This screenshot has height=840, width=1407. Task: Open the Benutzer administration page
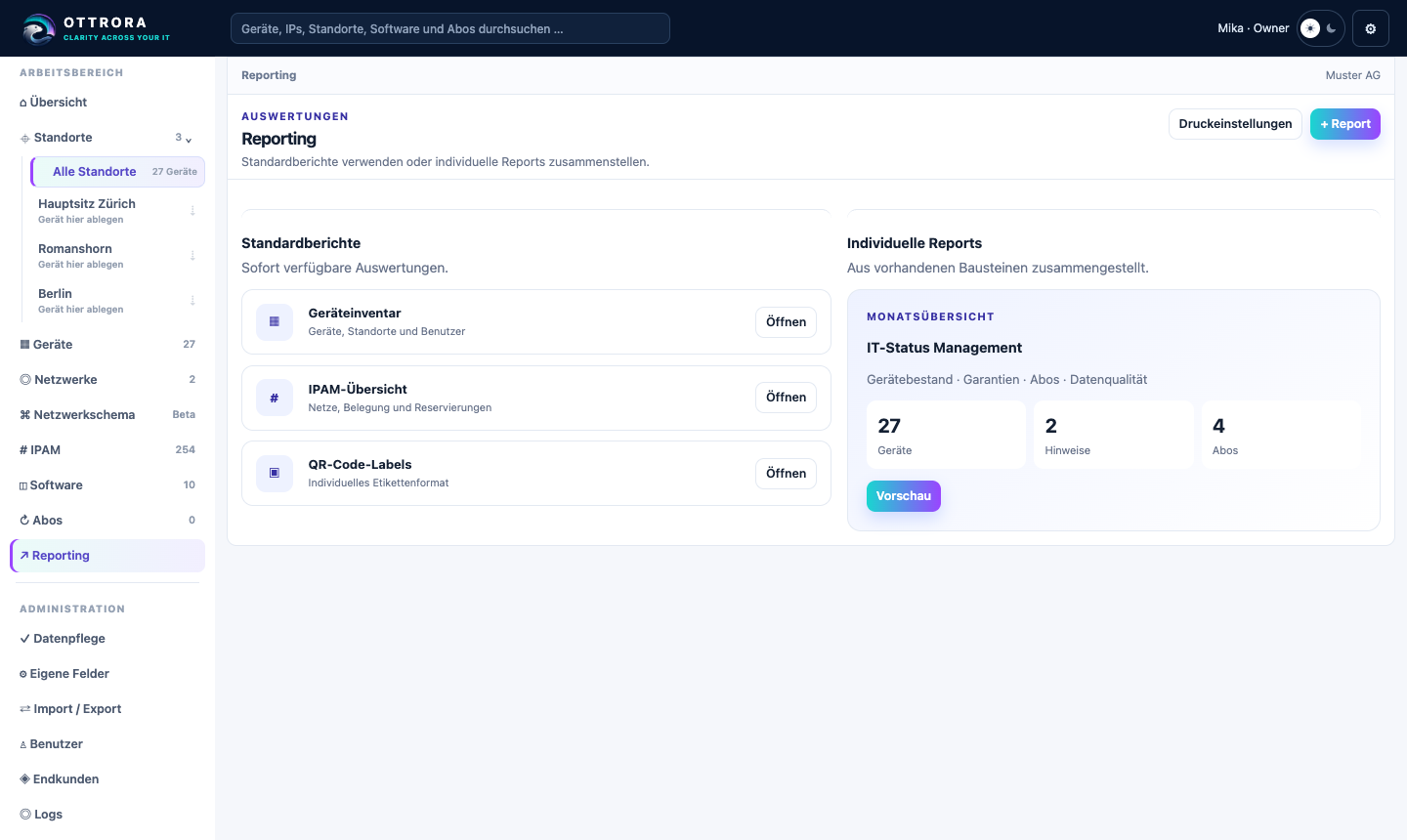pos(107,744)
